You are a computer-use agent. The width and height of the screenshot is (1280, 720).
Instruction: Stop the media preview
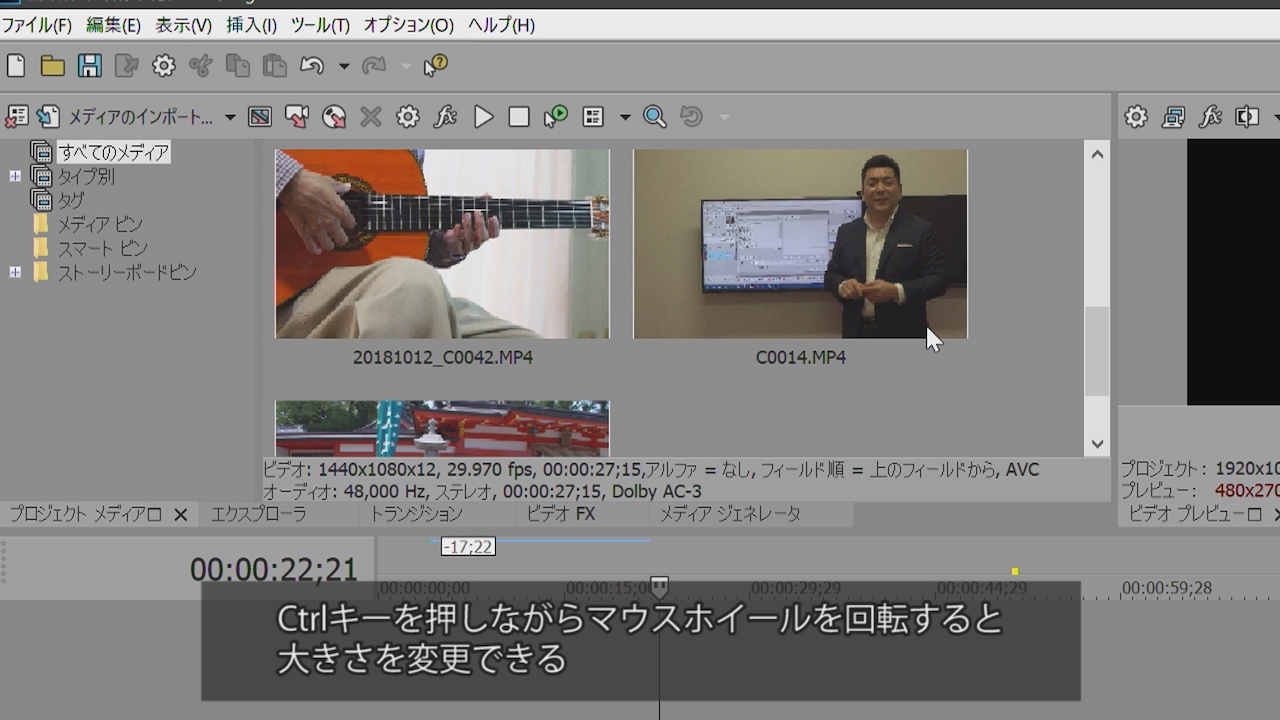tap(518, 117)
